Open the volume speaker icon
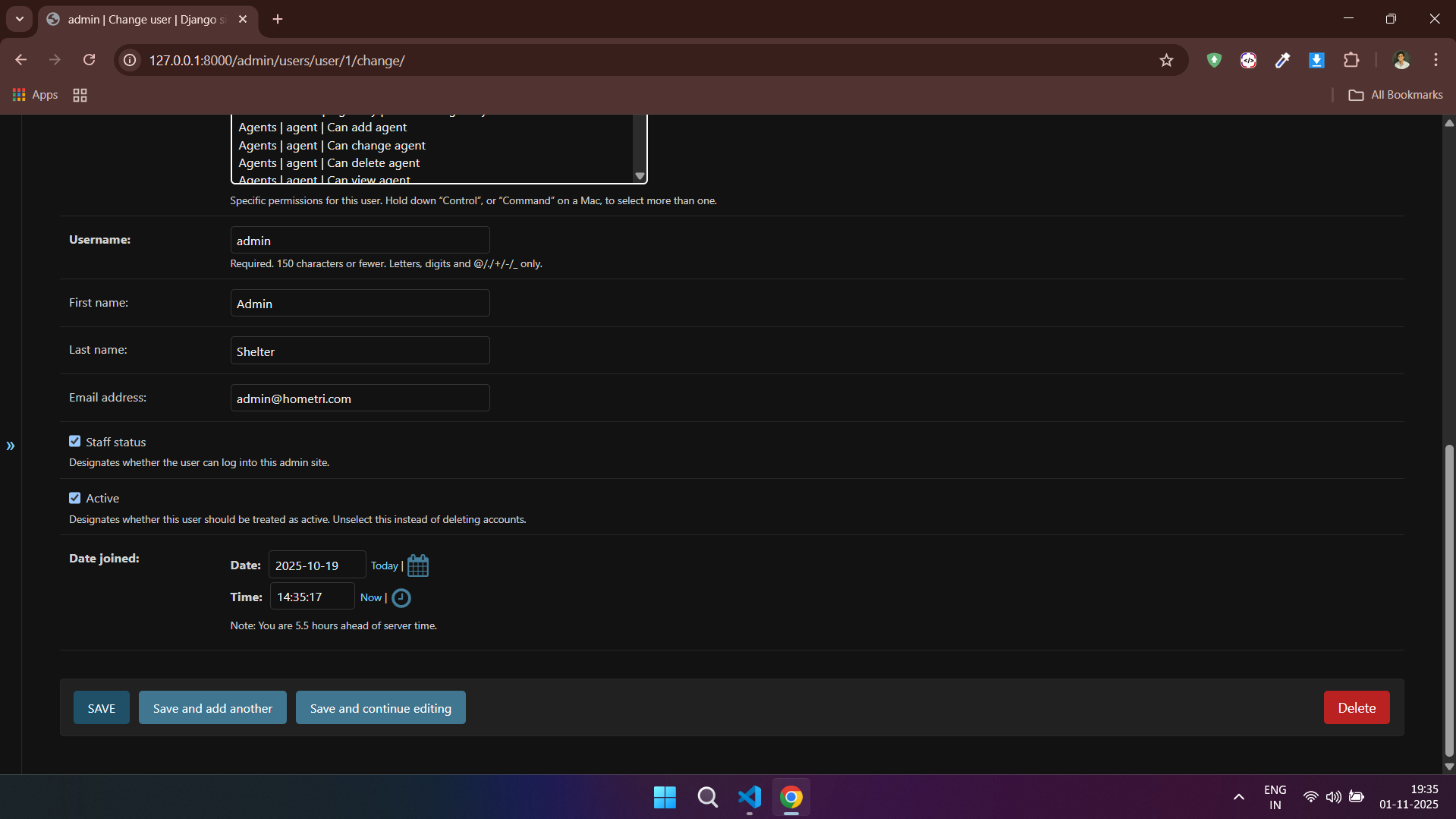This screenshot has width=1456, height=819. [1333, 797]
